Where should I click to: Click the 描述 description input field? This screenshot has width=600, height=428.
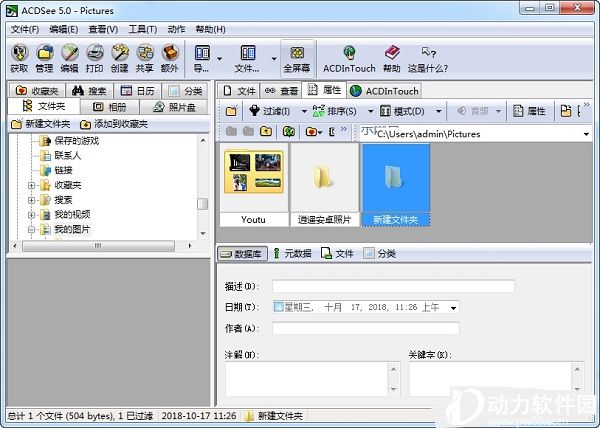tap(393, 286)
